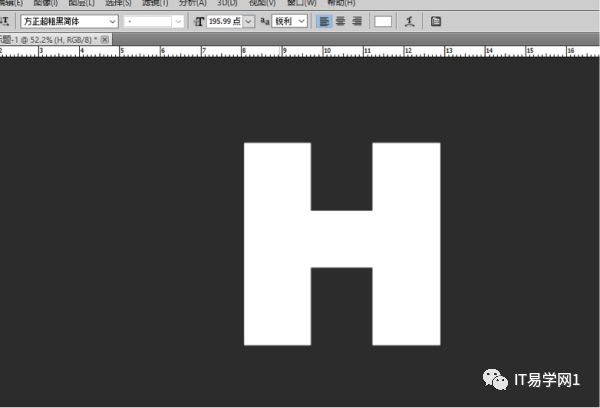Switch to the document tab at 52.2%
This screenshot has height=408, width=600.
(50, 39)
